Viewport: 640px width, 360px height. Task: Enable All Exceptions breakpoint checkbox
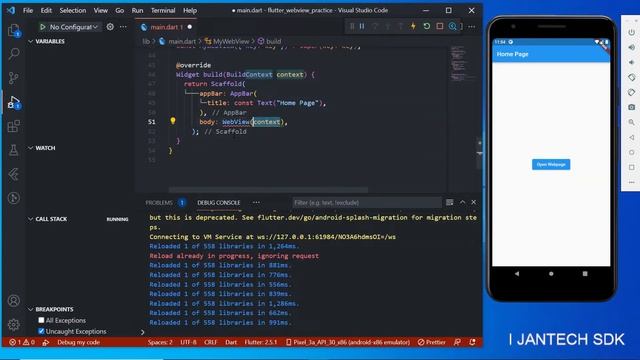pyautogui.click(x=41, y=320)
